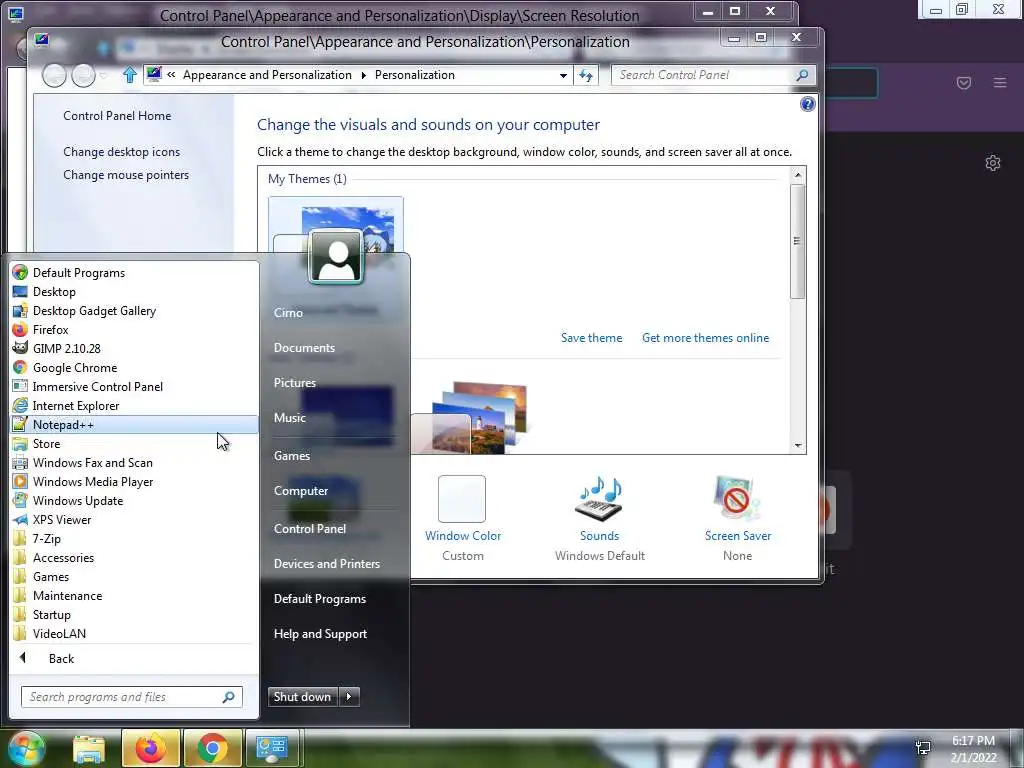Click the network icon in system tray
Viewport: 1024px width, 768px height.
coord(923,746)
